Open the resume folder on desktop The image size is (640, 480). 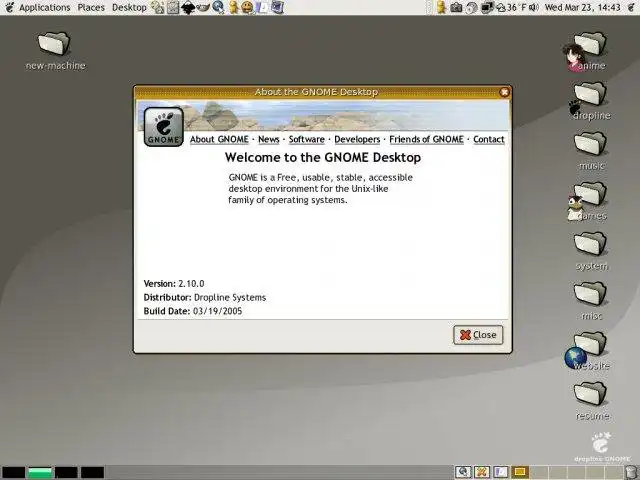tap(591, 401)
